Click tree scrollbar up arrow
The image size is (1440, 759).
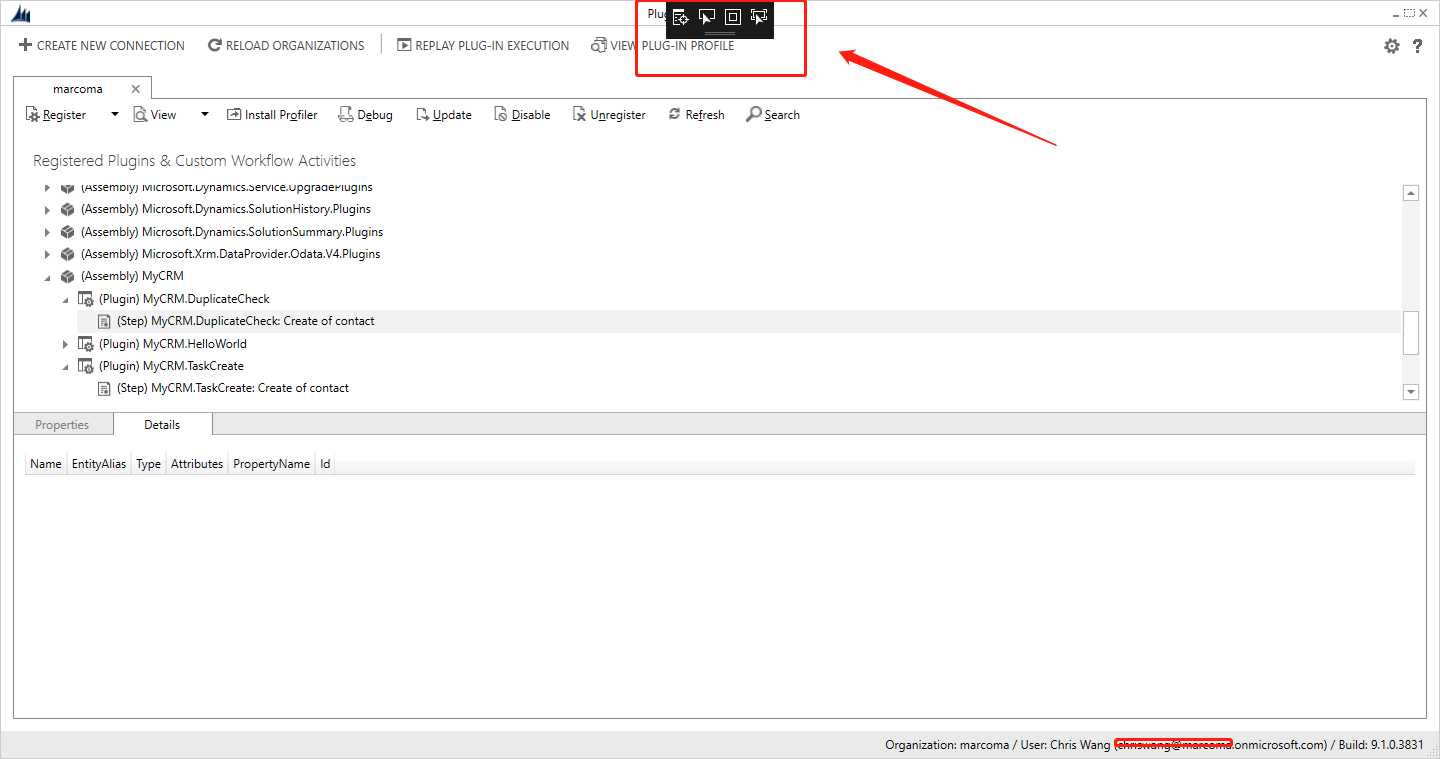tap(1411, 193)
